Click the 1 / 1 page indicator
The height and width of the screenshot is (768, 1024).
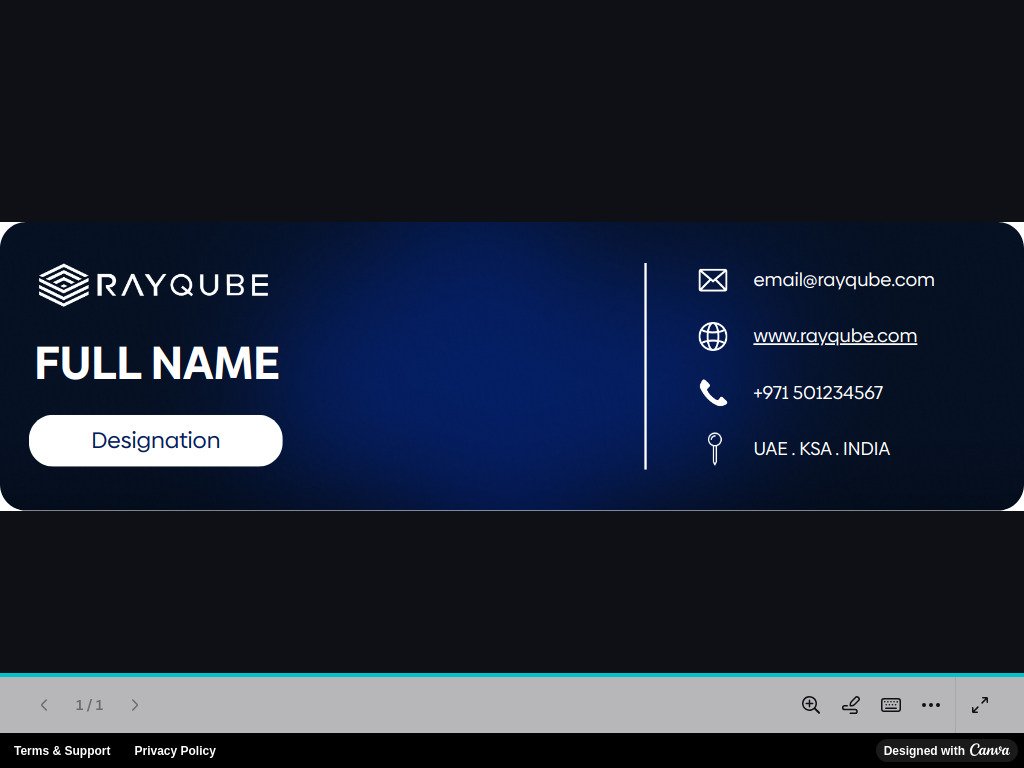(89, 705)
